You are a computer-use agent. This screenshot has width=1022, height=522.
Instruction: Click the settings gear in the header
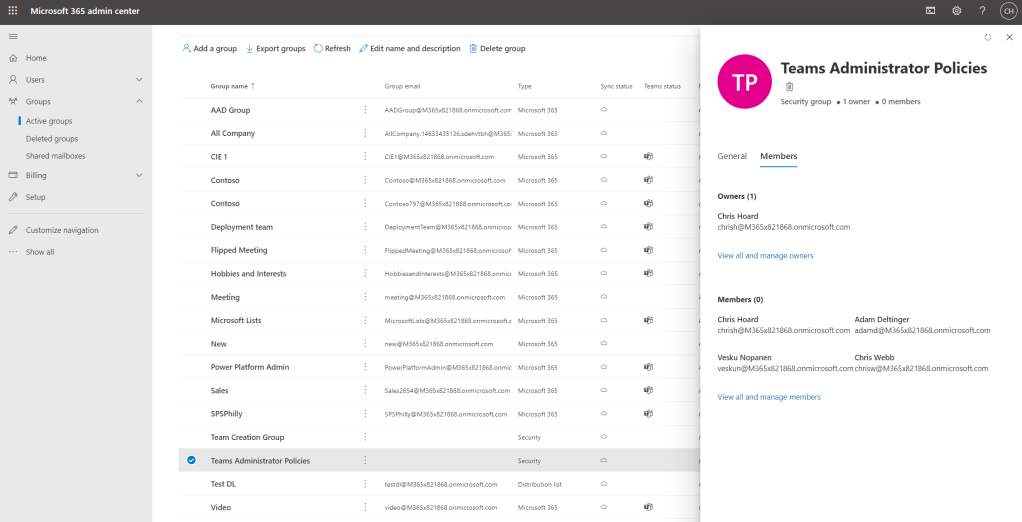pos(956,11)
